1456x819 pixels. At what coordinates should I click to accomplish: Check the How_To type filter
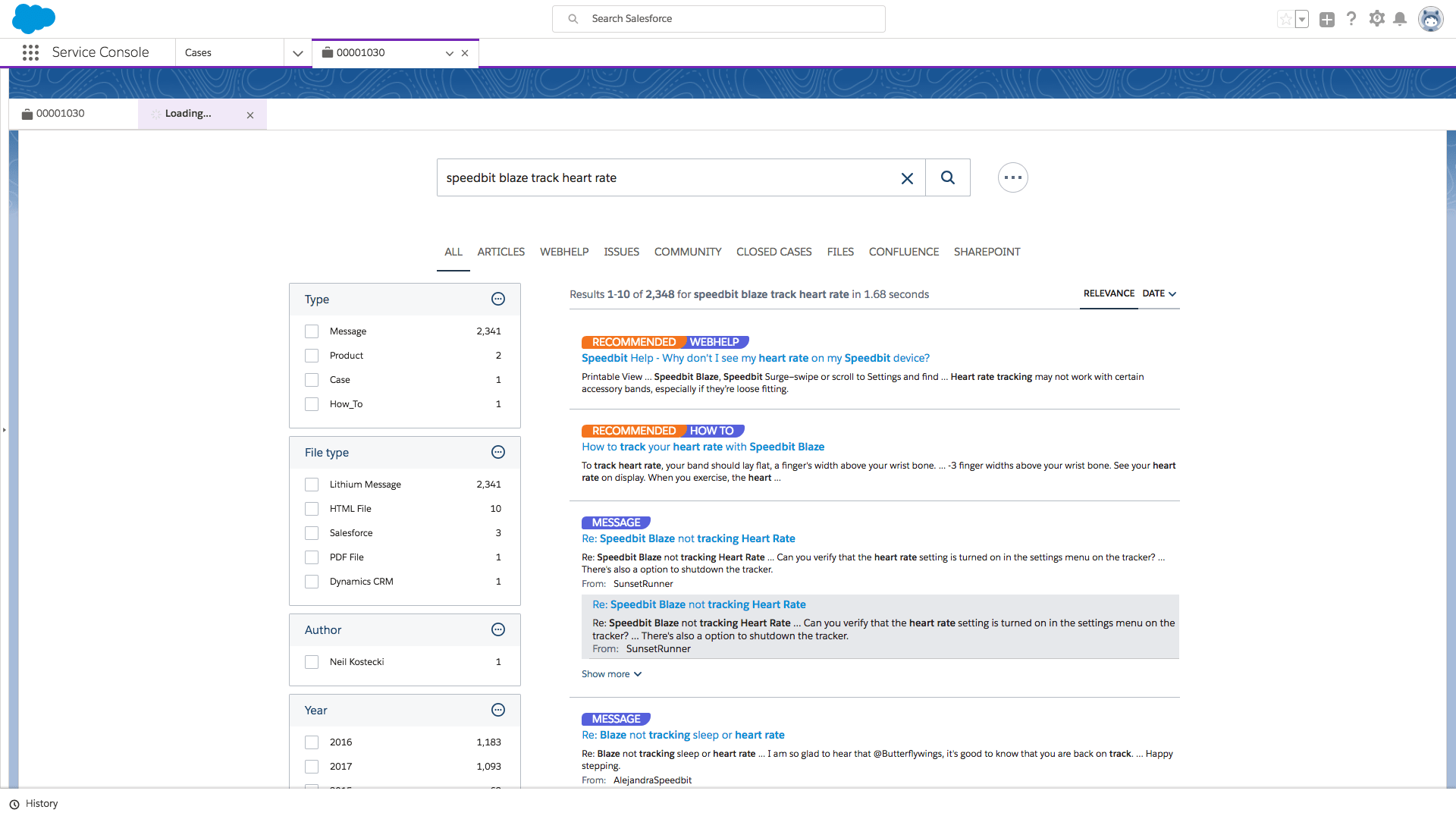pyautogui.click(x=312, y=404)
